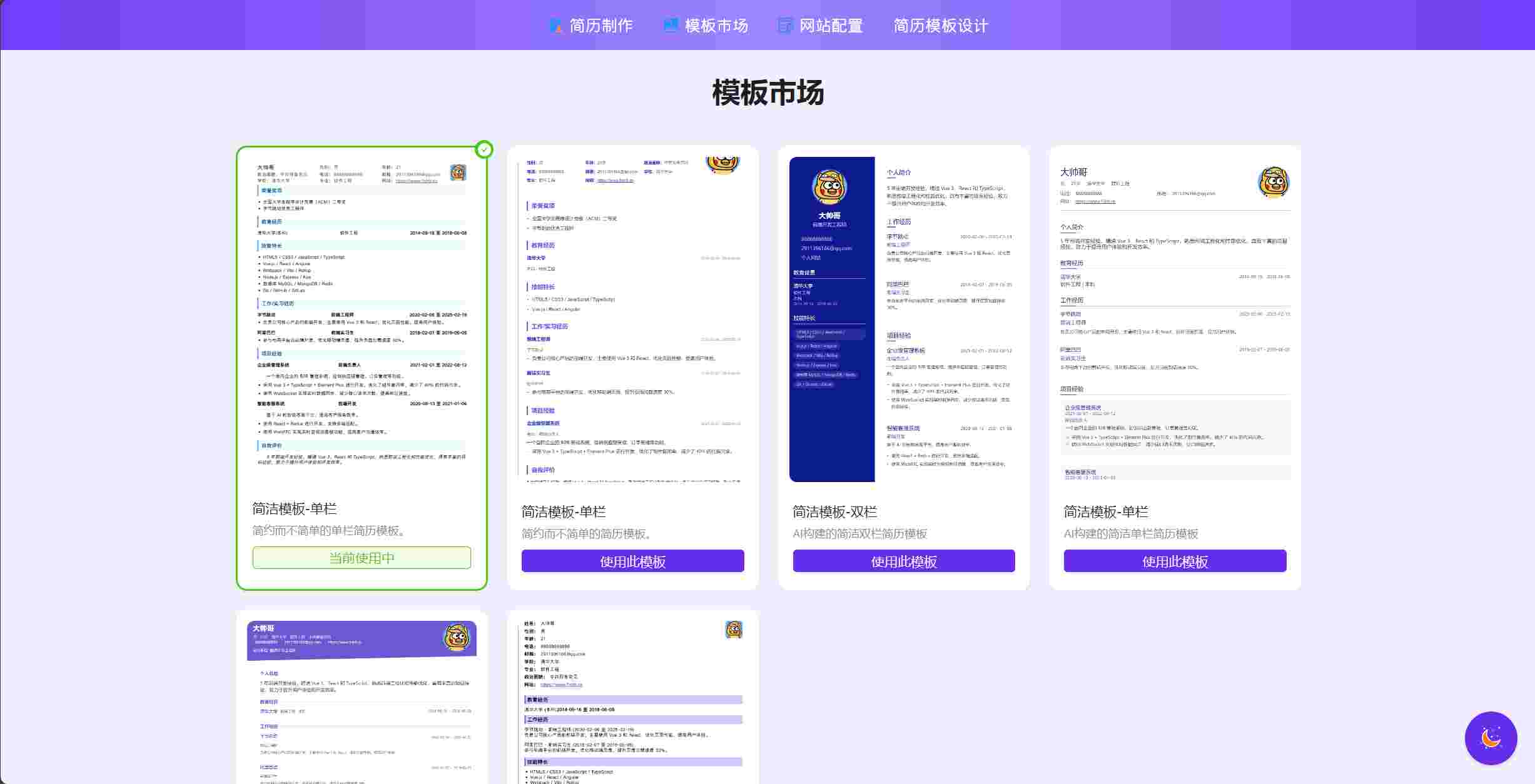Click the green selected checkmark badge
The height and width of the screenshot is (784, 1535).
484,149
